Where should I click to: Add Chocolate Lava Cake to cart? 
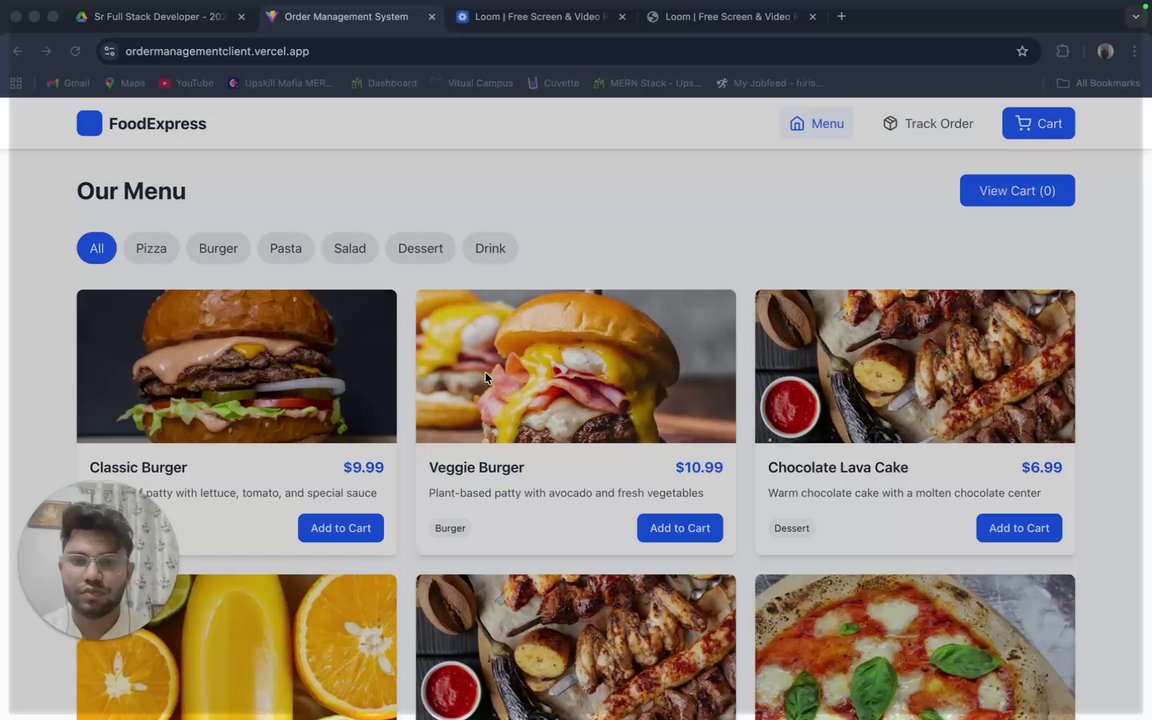(x=1019, y=528)
